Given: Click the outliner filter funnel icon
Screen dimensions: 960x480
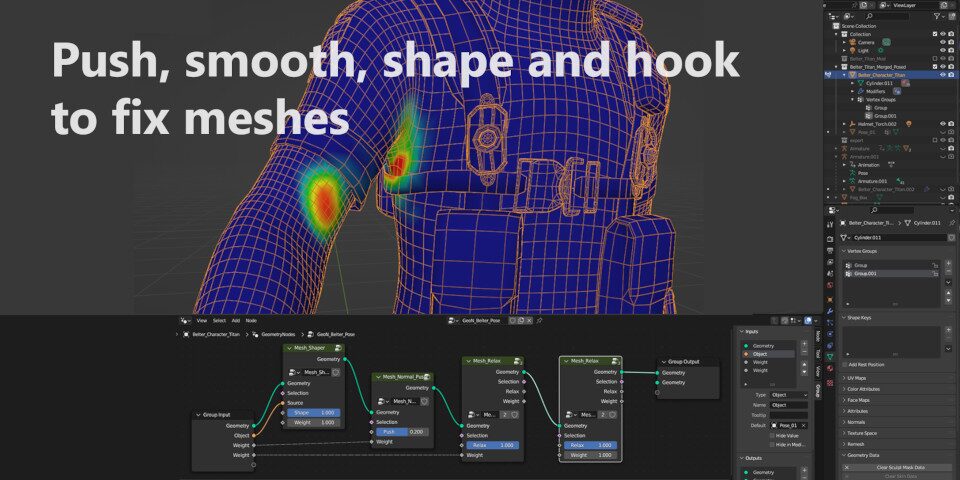Looking at the screenshot, I should click(x=938, y=16).
